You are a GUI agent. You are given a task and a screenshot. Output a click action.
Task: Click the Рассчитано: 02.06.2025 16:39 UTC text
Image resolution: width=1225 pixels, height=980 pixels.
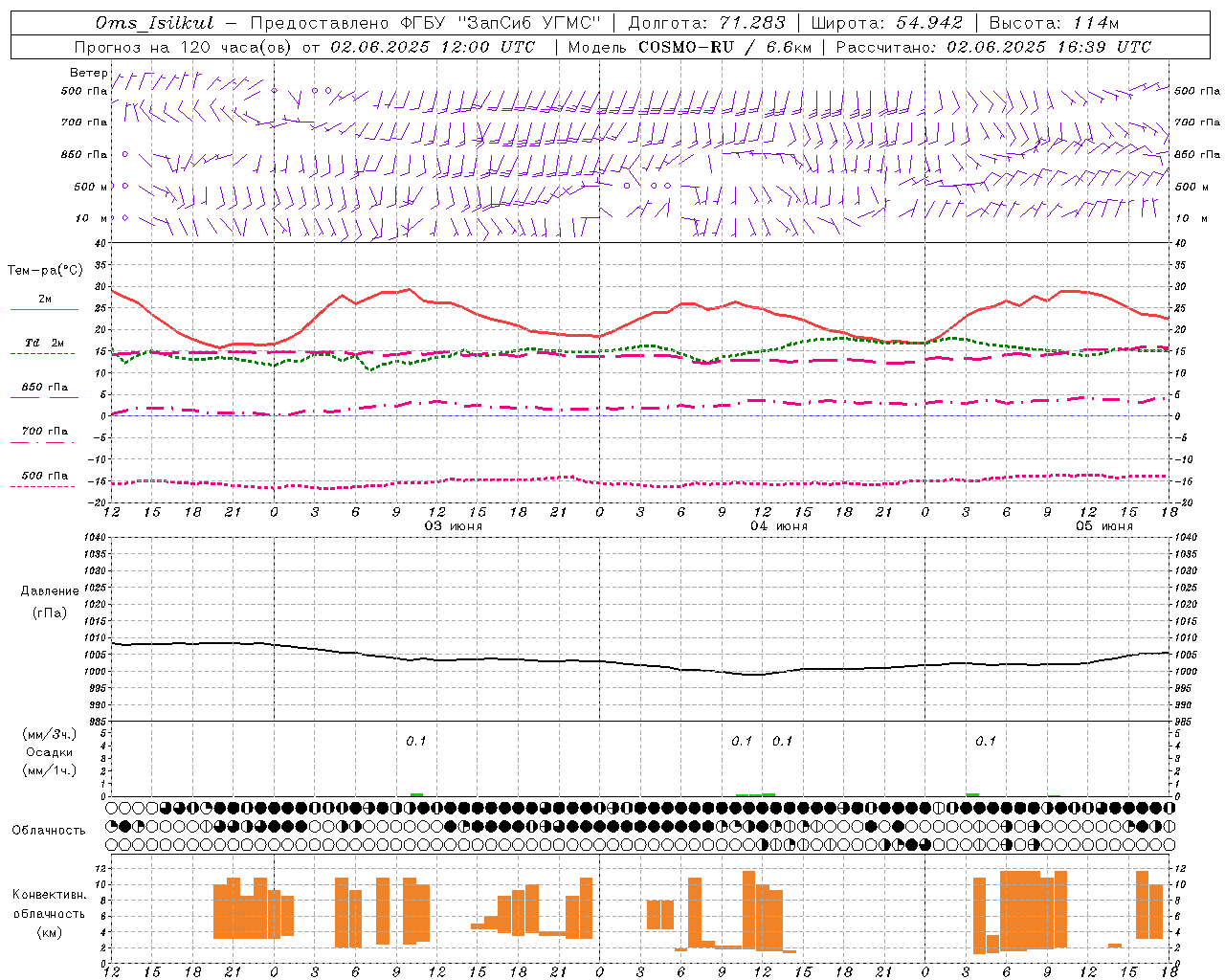(993, 47)
